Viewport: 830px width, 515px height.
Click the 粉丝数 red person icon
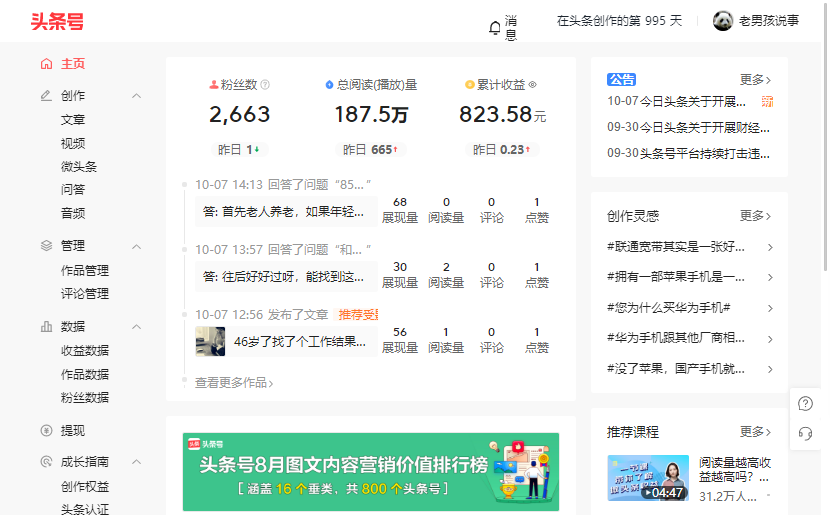pyautogui.click(x=214, y=85)
